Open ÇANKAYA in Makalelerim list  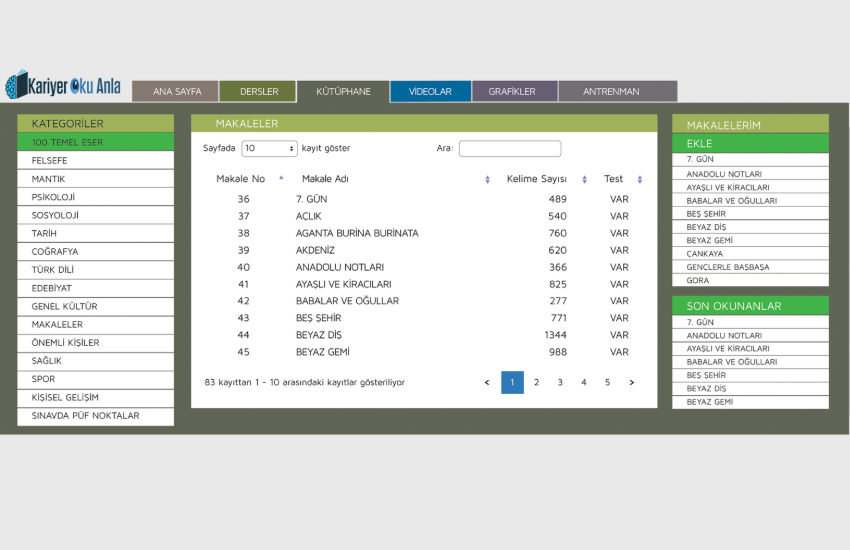pos(750,254)
